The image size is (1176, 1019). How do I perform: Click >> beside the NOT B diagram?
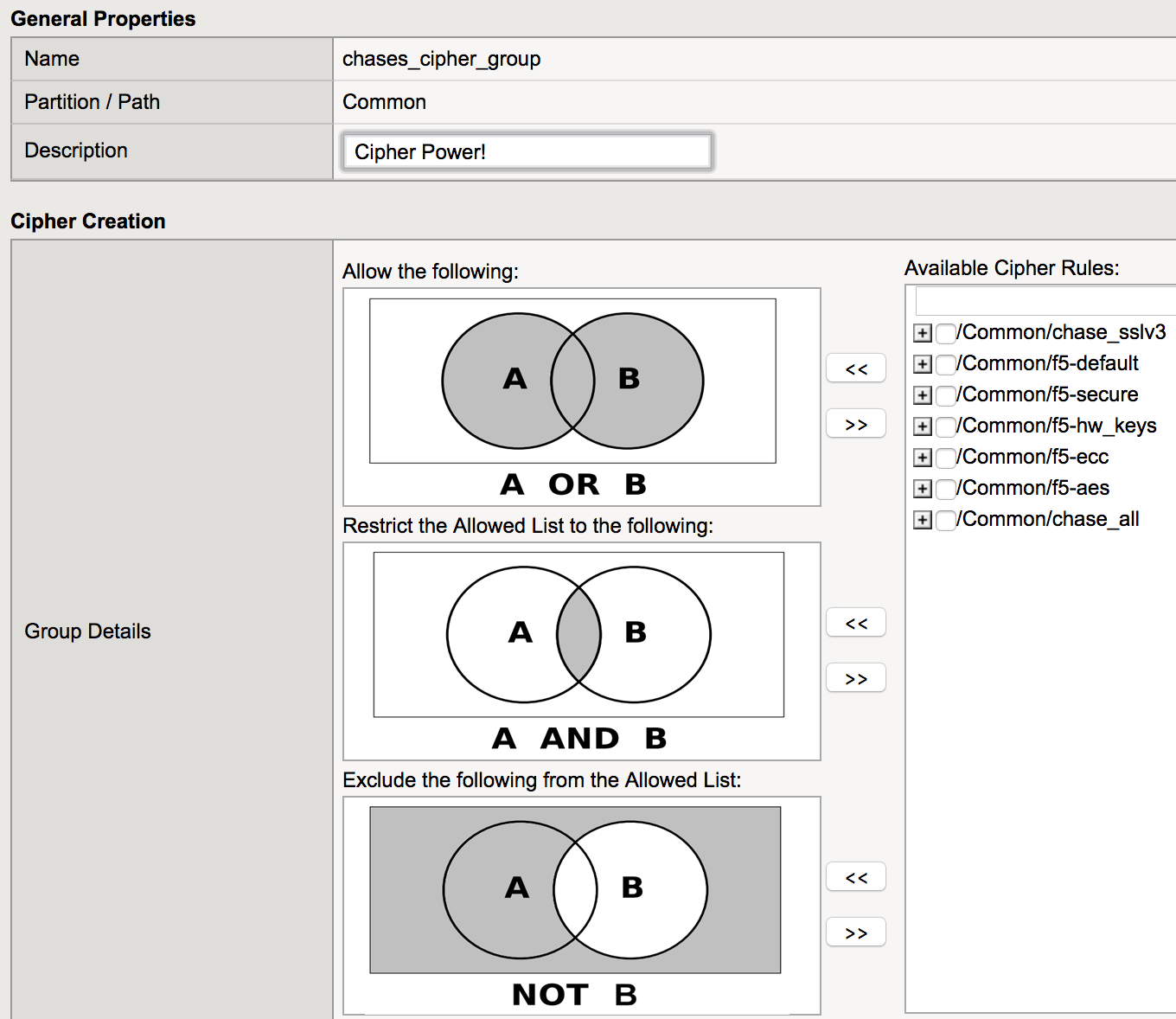(x=855, y=932)
